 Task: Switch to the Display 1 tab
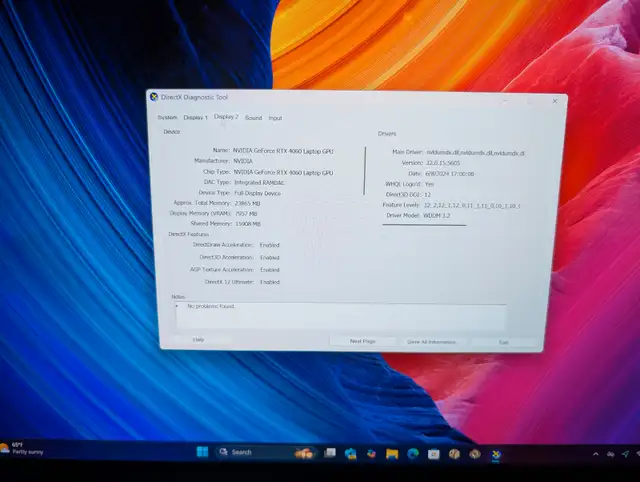pyautogui.click(x=196, y=118)
